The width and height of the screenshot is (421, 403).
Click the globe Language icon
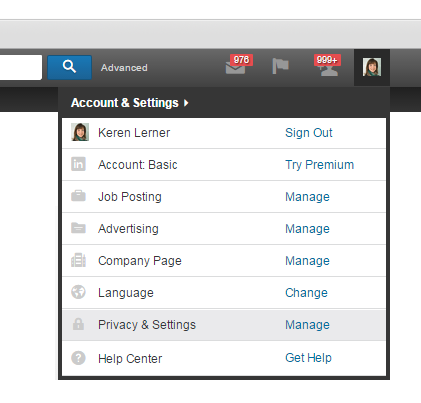(78, 292)
